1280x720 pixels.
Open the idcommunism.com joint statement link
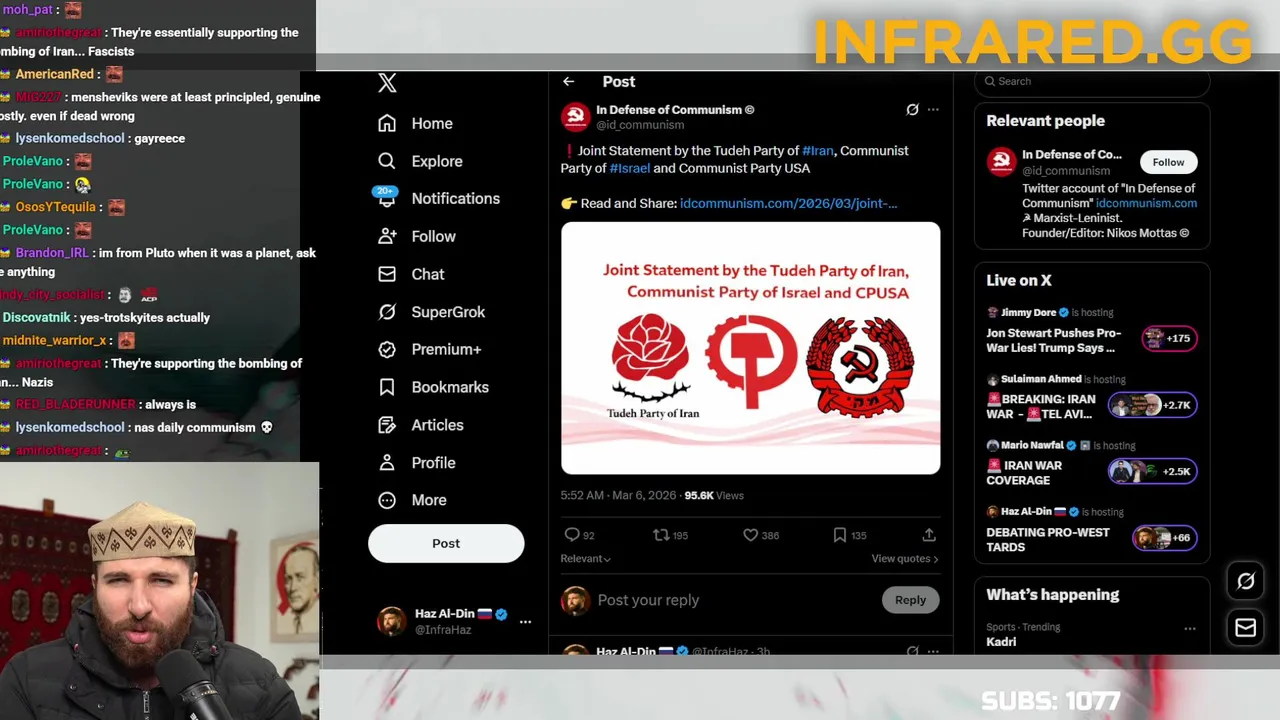pos(788,203)
